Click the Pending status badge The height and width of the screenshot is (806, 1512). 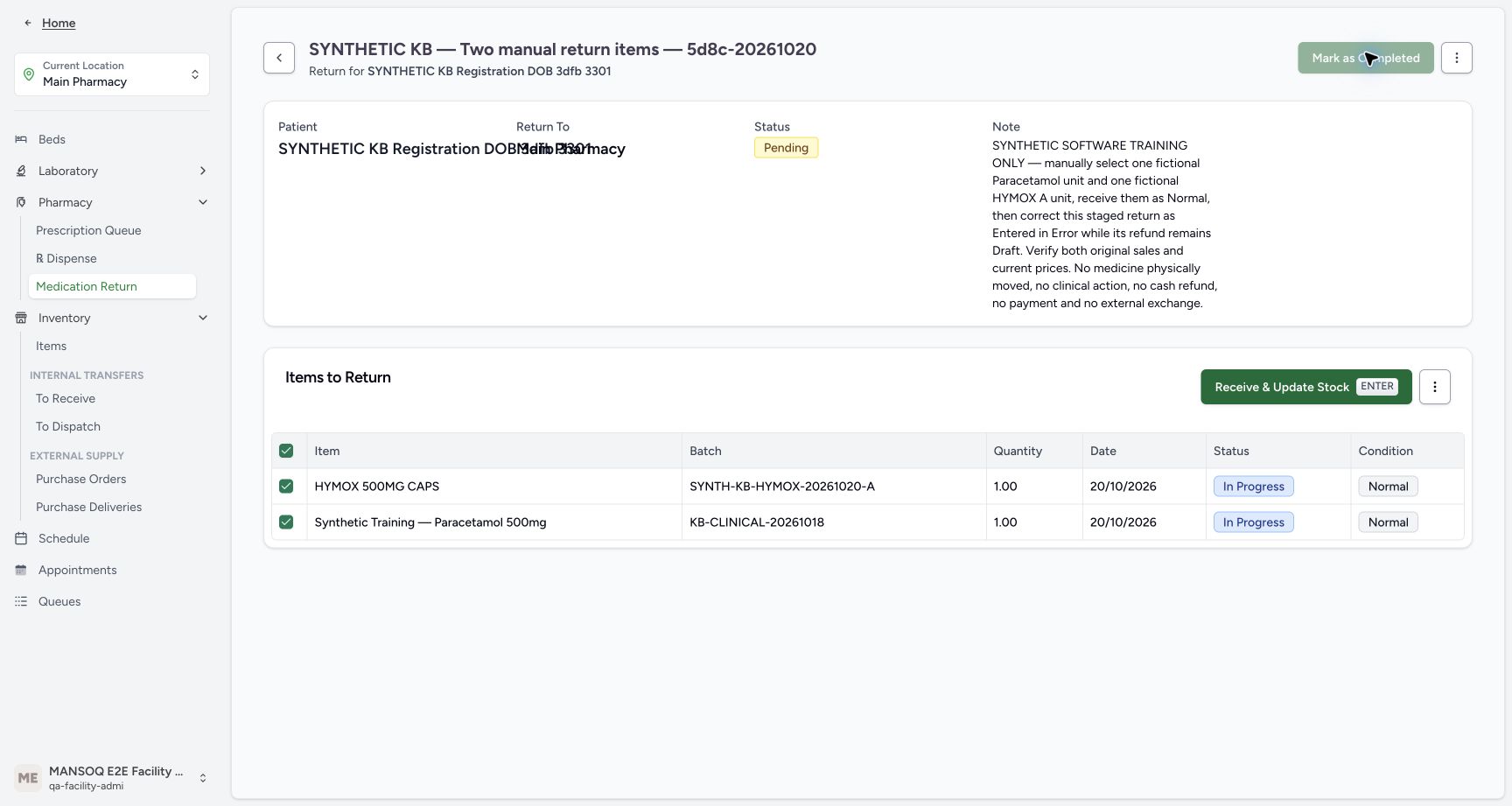786,148
